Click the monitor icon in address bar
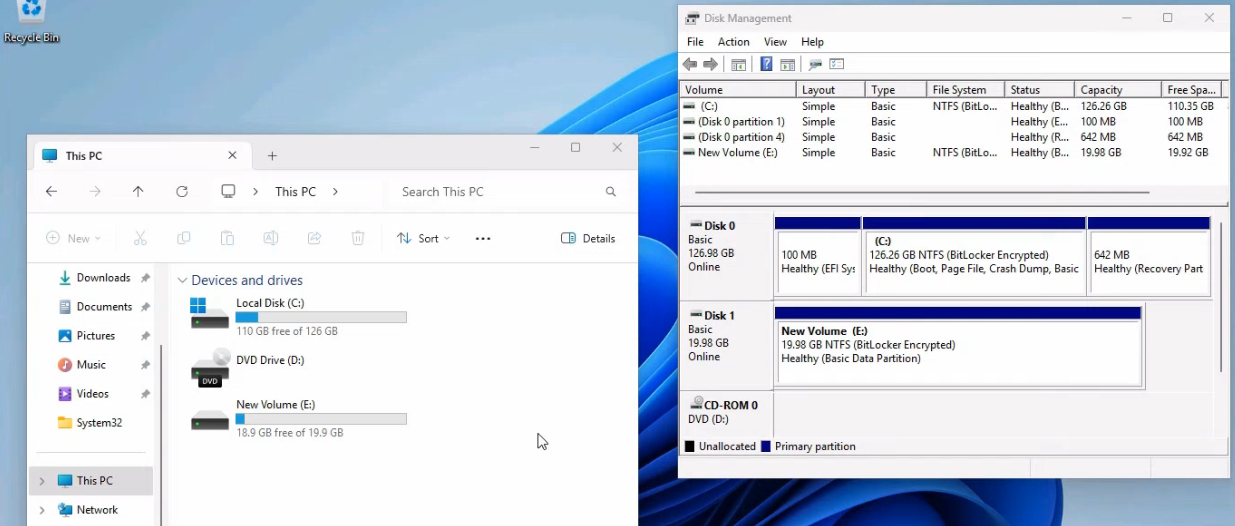This screenshot has height=526, width=1235. (x=228, y=191)
